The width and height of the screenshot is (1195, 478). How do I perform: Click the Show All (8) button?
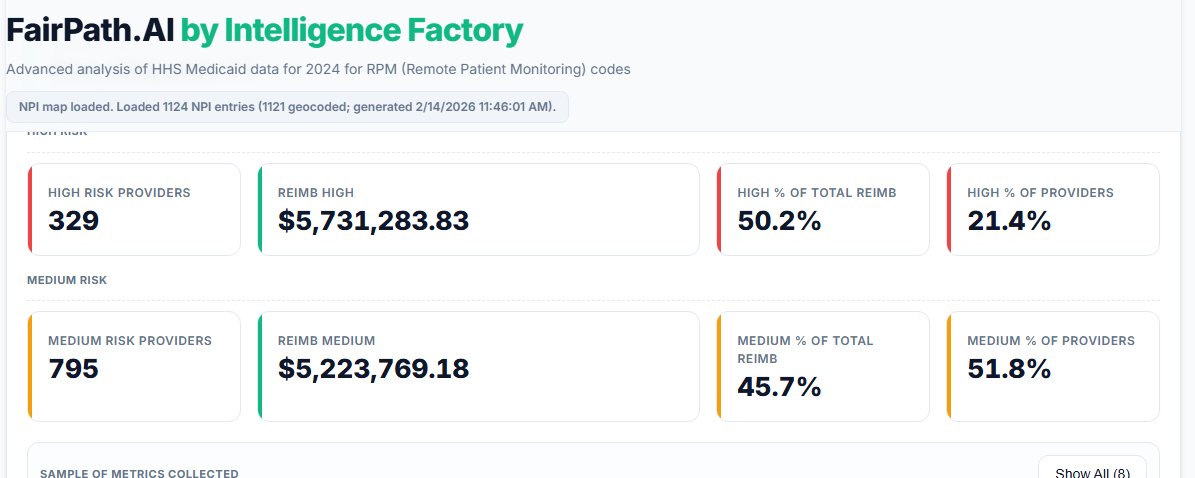1092,471
